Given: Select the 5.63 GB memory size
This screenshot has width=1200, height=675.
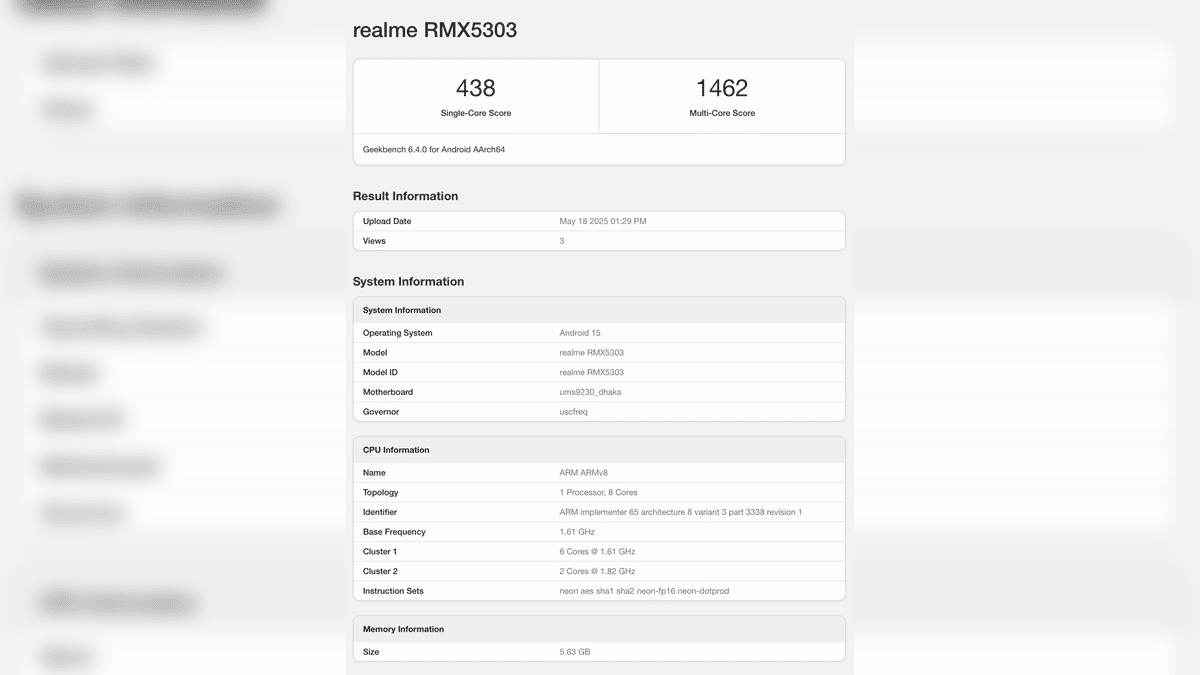Looking at the screenshot, I should click(x=575, y=652).
